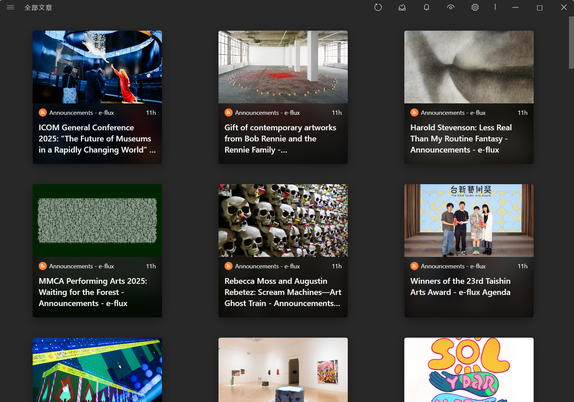Image resolution: width=574 pixels, height=402 pixels.
Task: Open the notifications bell icon
Action: tap(426, 7)
